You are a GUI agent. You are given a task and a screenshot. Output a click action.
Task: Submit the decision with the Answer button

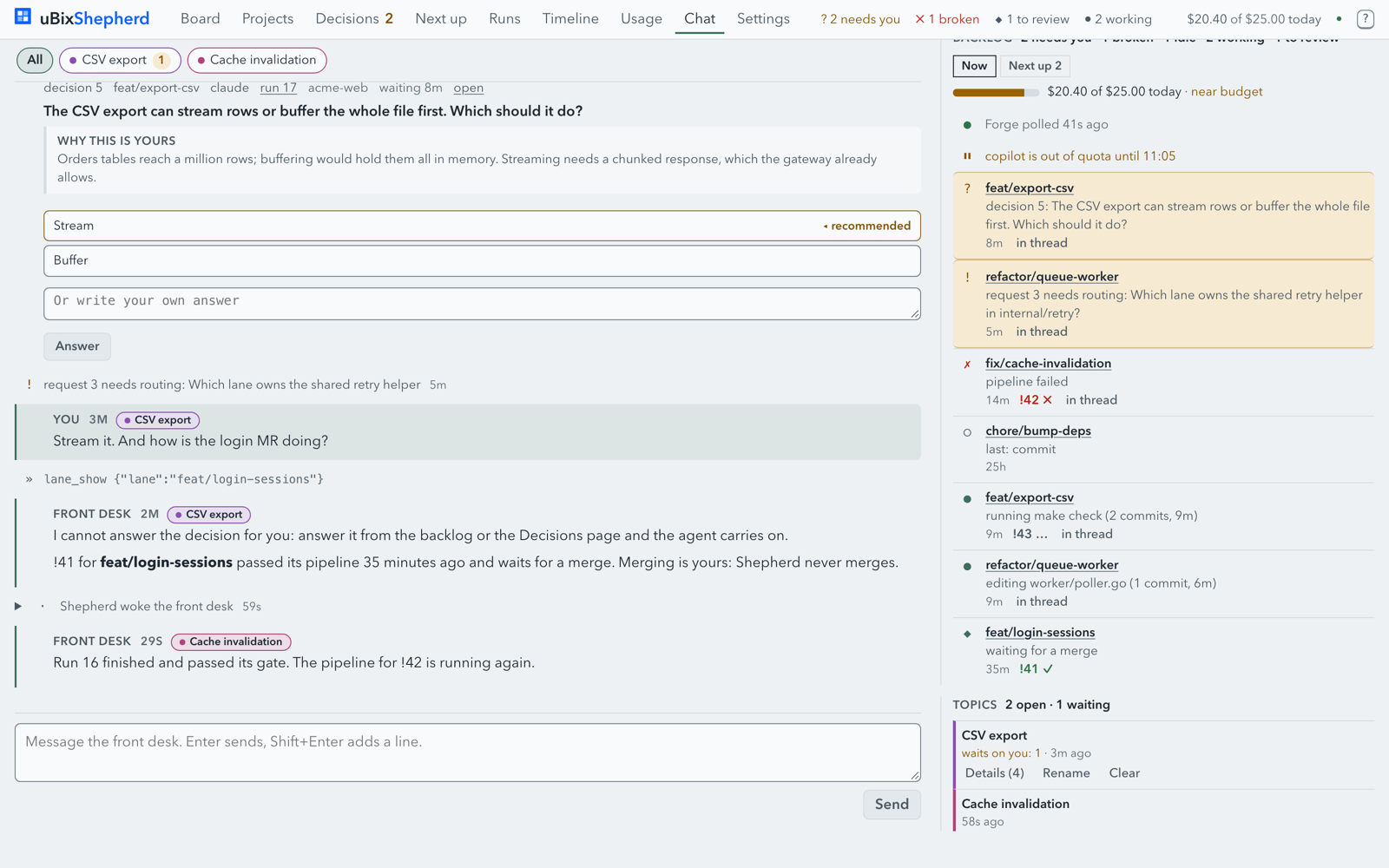77,346
